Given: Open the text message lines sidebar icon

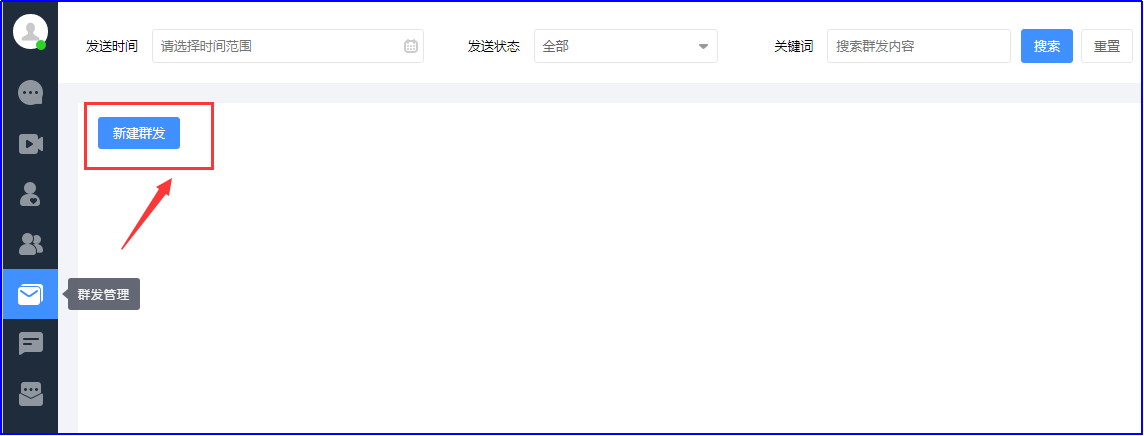Looking at the screenshot, I should pyautogui.click(x=31, y=344).
